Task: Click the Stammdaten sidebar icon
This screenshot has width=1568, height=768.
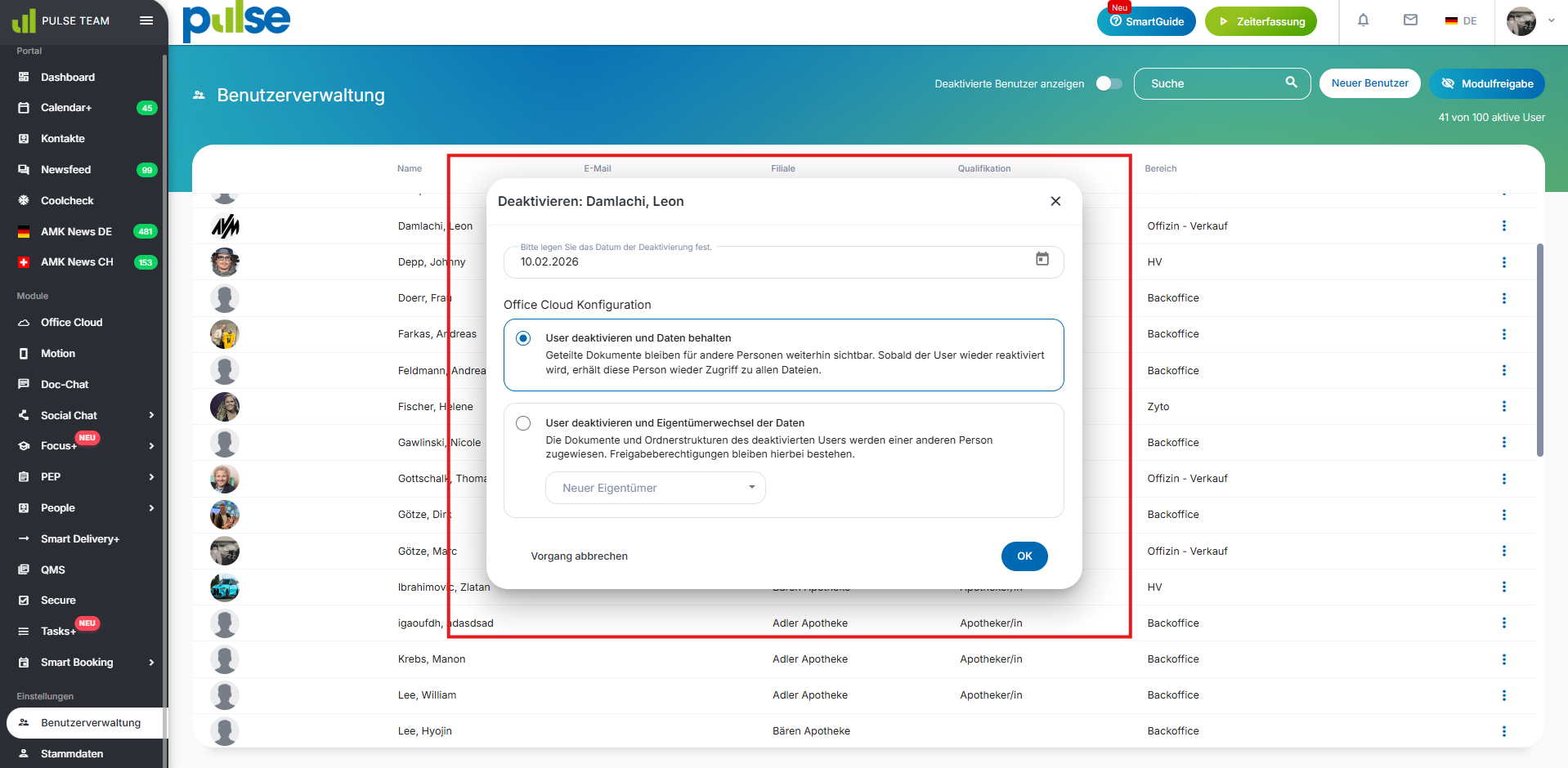Action: [x=24, y=754]
